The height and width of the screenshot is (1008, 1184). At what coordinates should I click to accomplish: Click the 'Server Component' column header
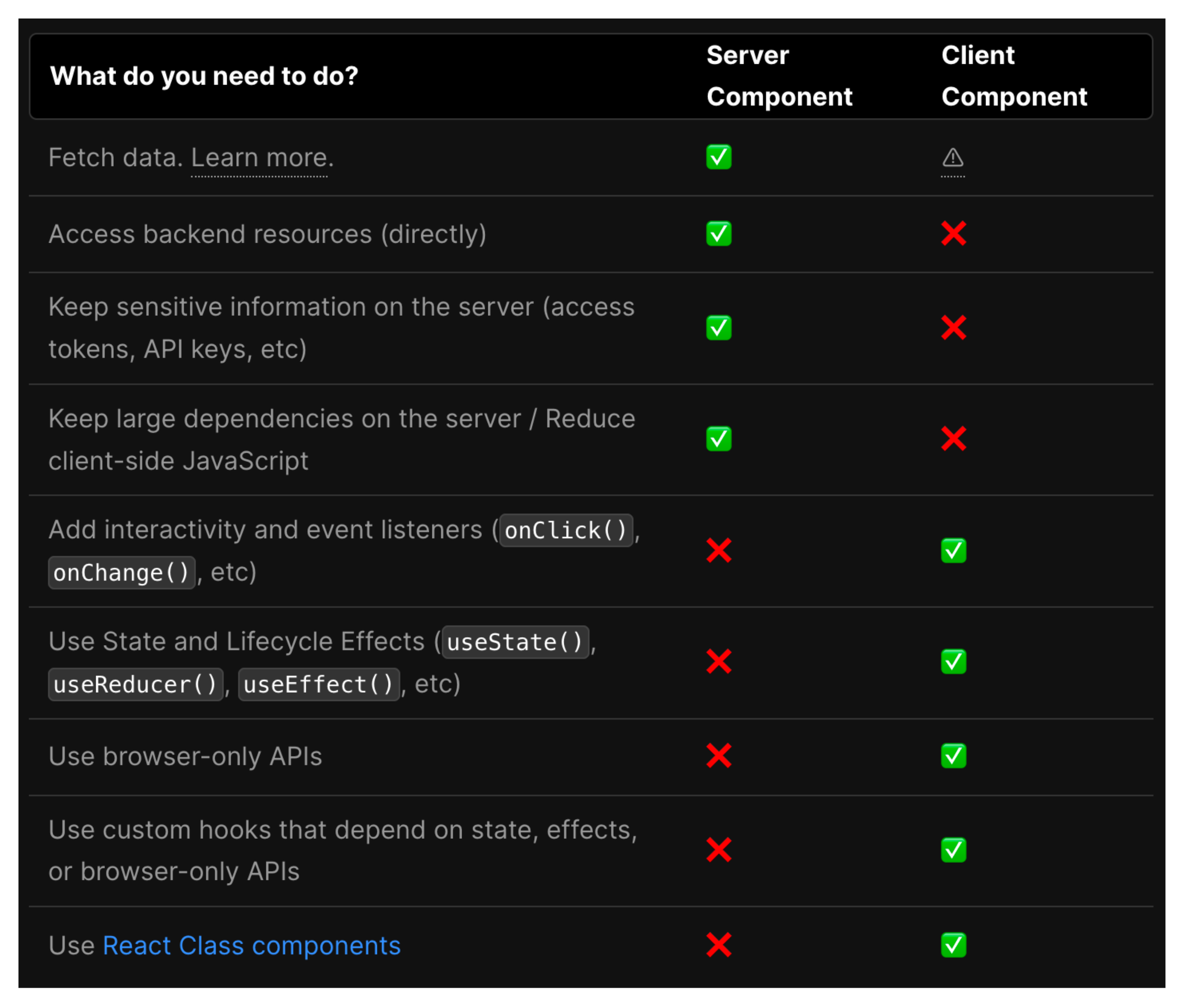[x=779, y=76]
